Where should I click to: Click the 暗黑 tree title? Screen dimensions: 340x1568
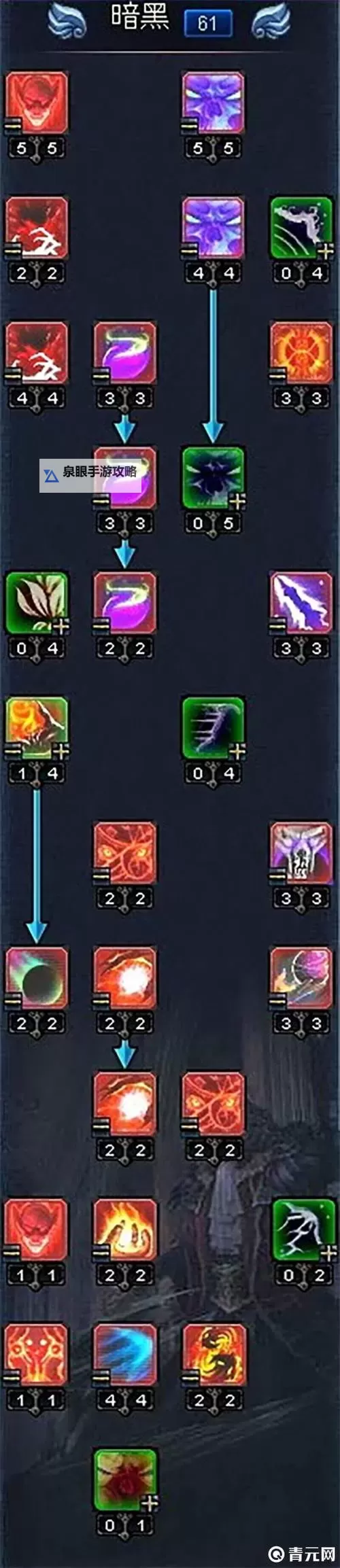(140, 18)
